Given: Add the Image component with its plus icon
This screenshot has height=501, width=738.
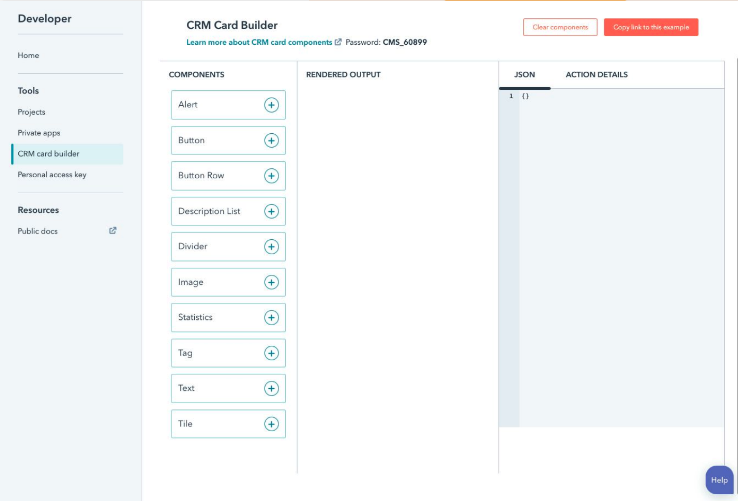Looking at the screenshot, I should pyautogui.click(x=271, y=282).
